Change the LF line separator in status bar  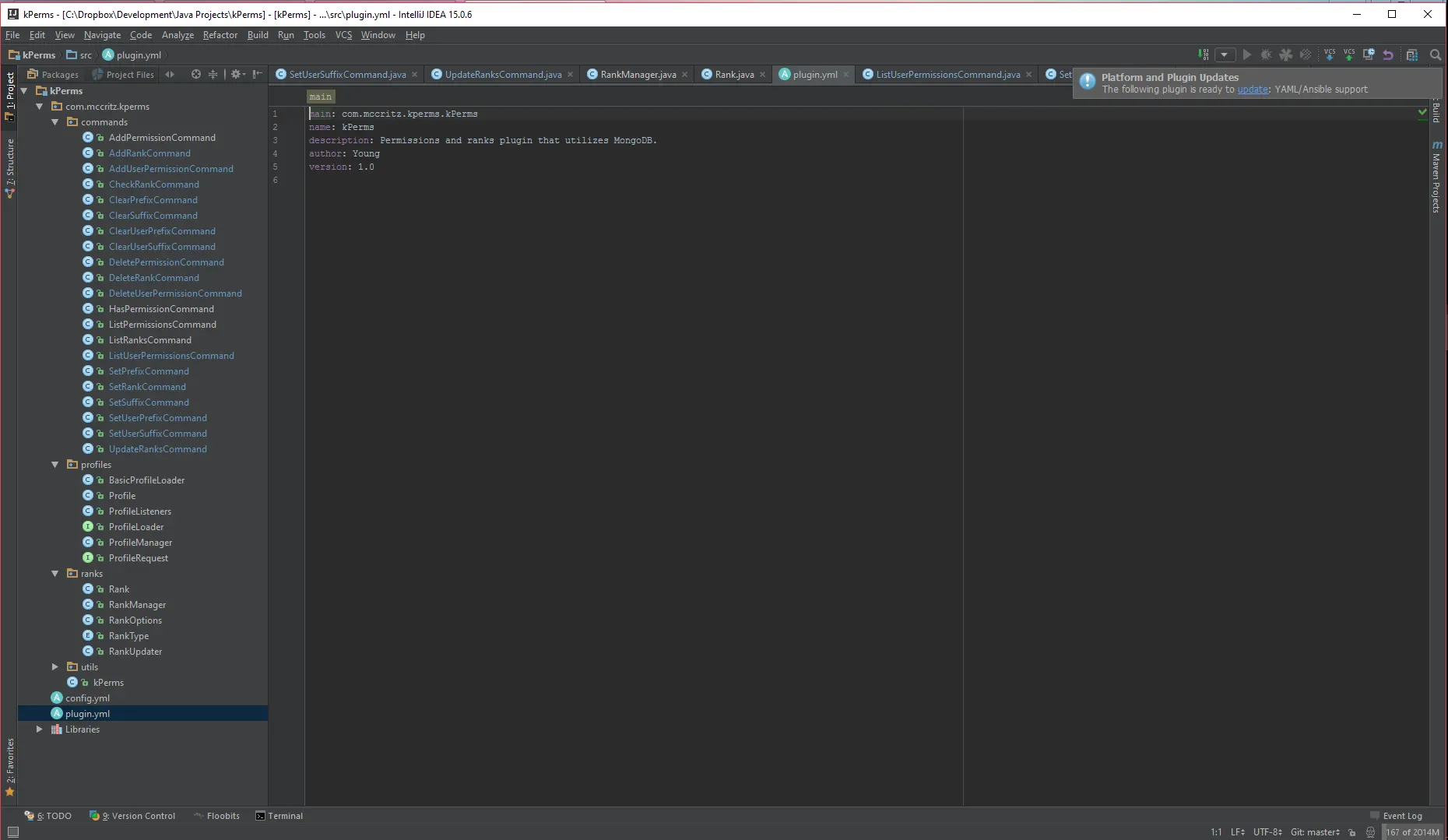point(1237,832)
